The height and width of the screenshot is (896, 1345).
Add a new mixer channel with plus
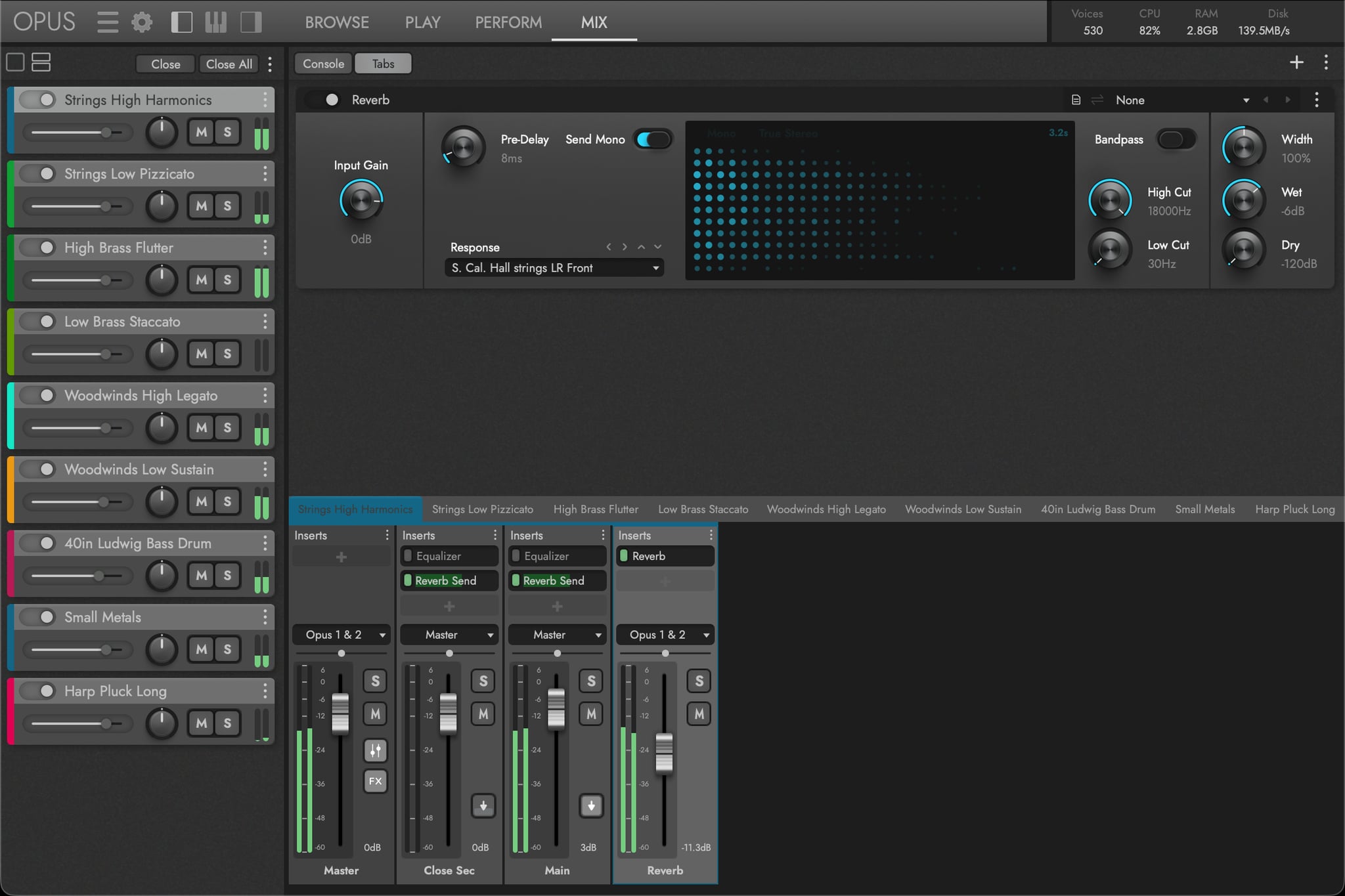[x=1296, y=62]
